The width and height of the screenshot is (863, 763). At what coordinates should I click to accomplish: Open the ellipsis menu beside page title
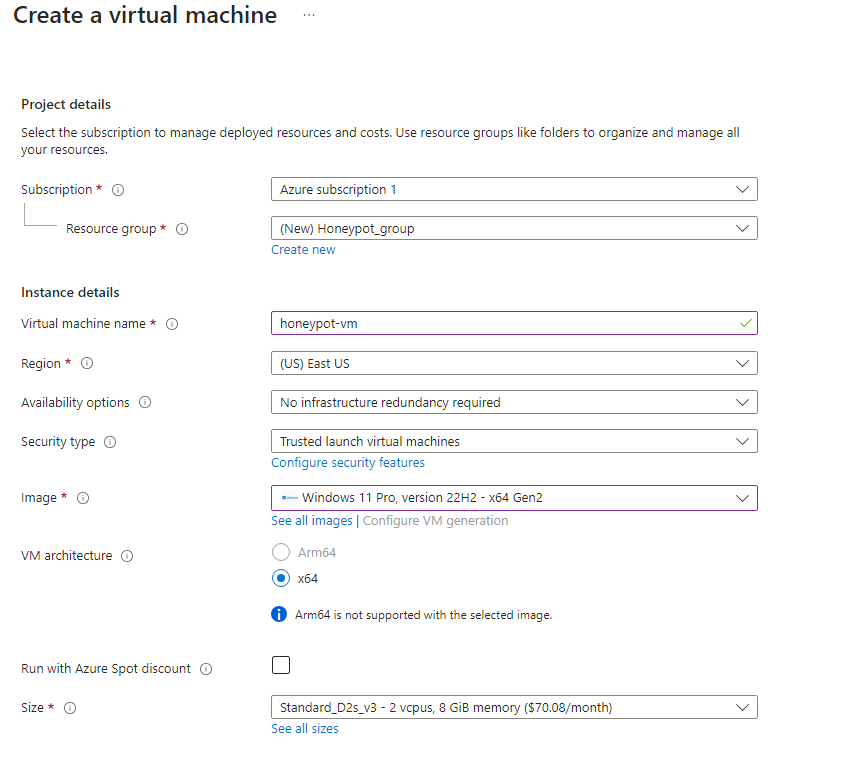tap(309, 15)
